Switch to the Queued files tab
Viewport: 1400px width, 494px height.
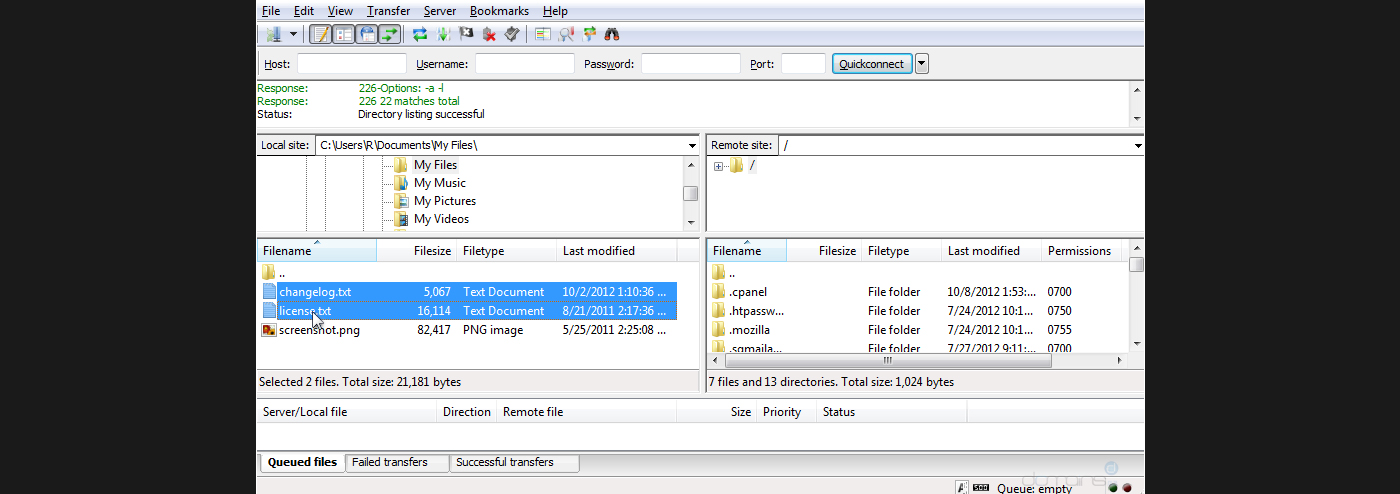coord(302,463)
